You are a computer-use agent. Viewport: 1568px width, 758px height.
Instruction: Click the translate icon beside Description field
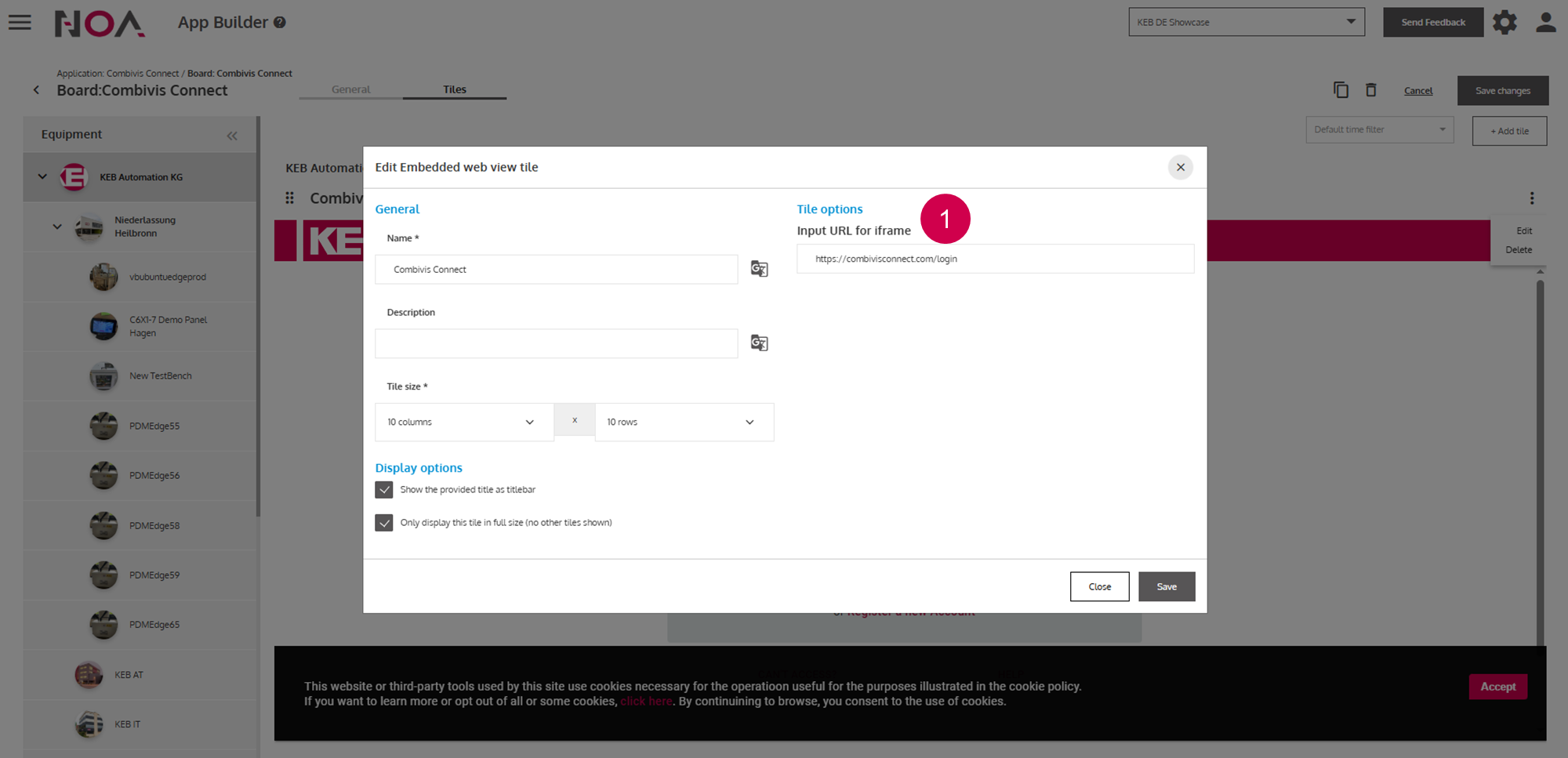[759, 343]
